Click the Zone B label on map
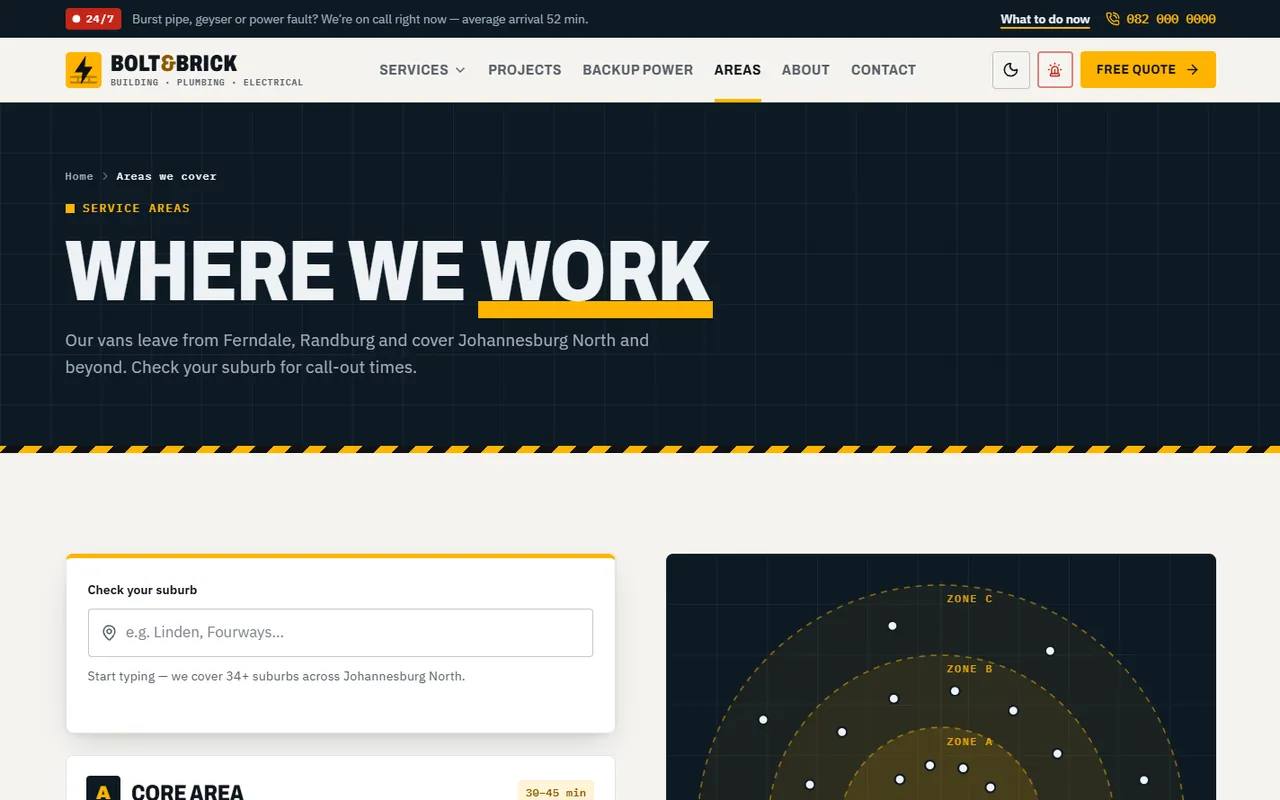This screenshot has height=800, width=1280. 969,669
